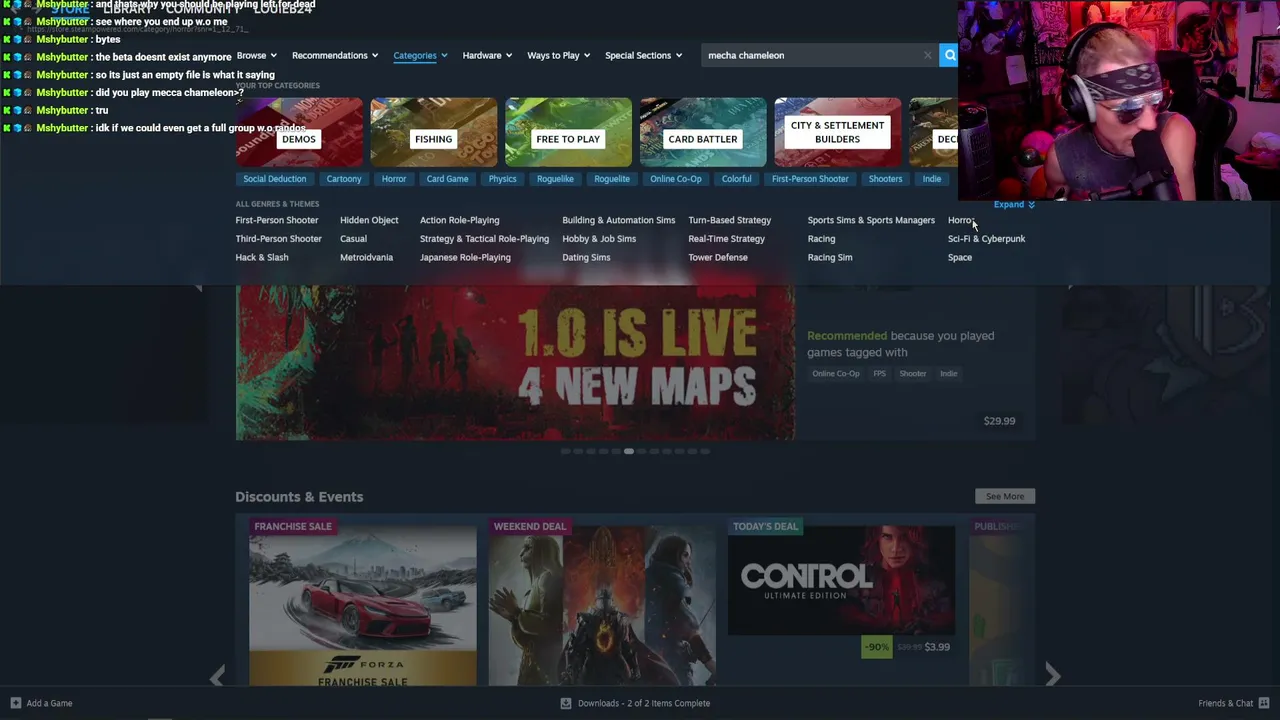Open the Demos category tile
The width and height of the screenshot is (1280, 720).
299,132
